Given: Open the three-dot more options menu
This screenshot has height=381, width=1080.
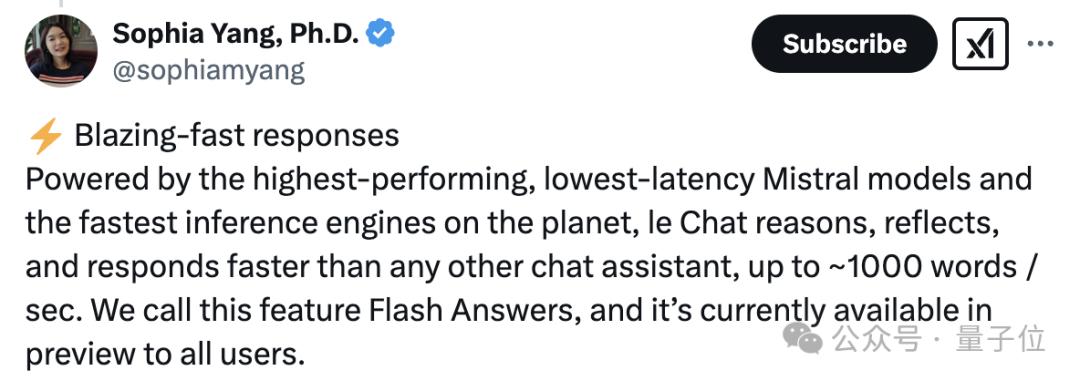Looking at the screenshot, I should [x=1039, y=43].
